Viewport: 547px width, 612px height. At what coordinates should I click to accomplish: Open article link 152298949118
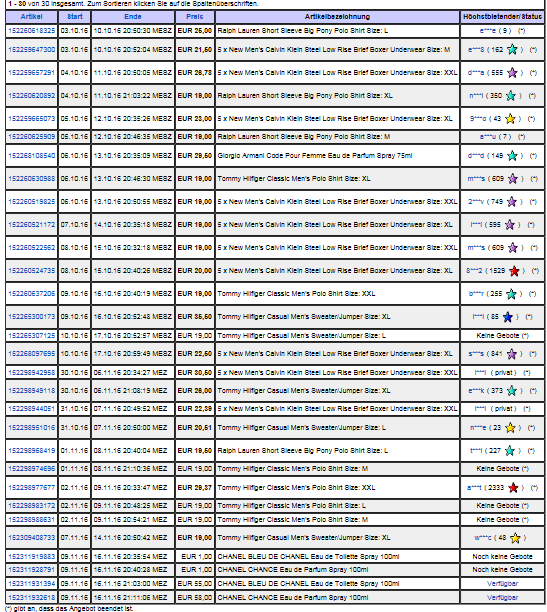(32, 391)
